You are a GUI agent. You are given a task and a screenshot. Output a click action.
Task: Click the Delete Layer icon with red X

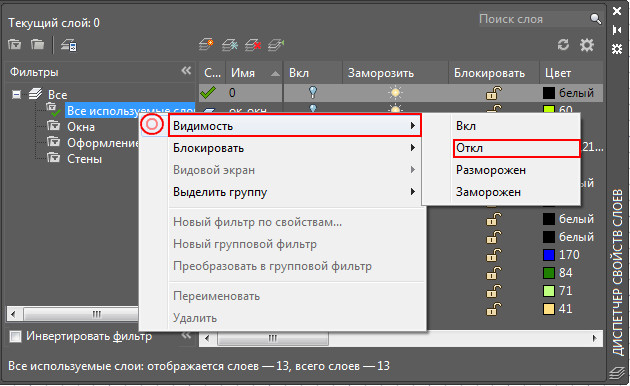(x=253, y=45)
